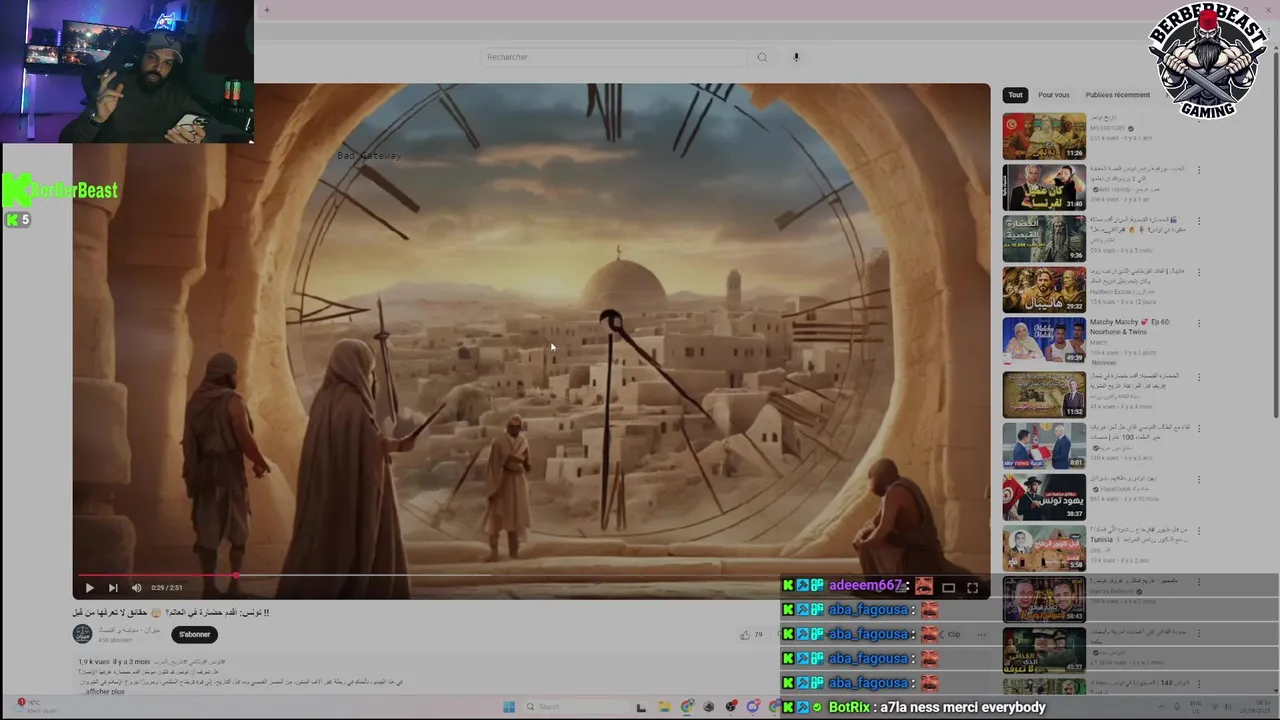Open more options for the 31:40 video
1280x720 pixels.
[x=1198, y=170]
